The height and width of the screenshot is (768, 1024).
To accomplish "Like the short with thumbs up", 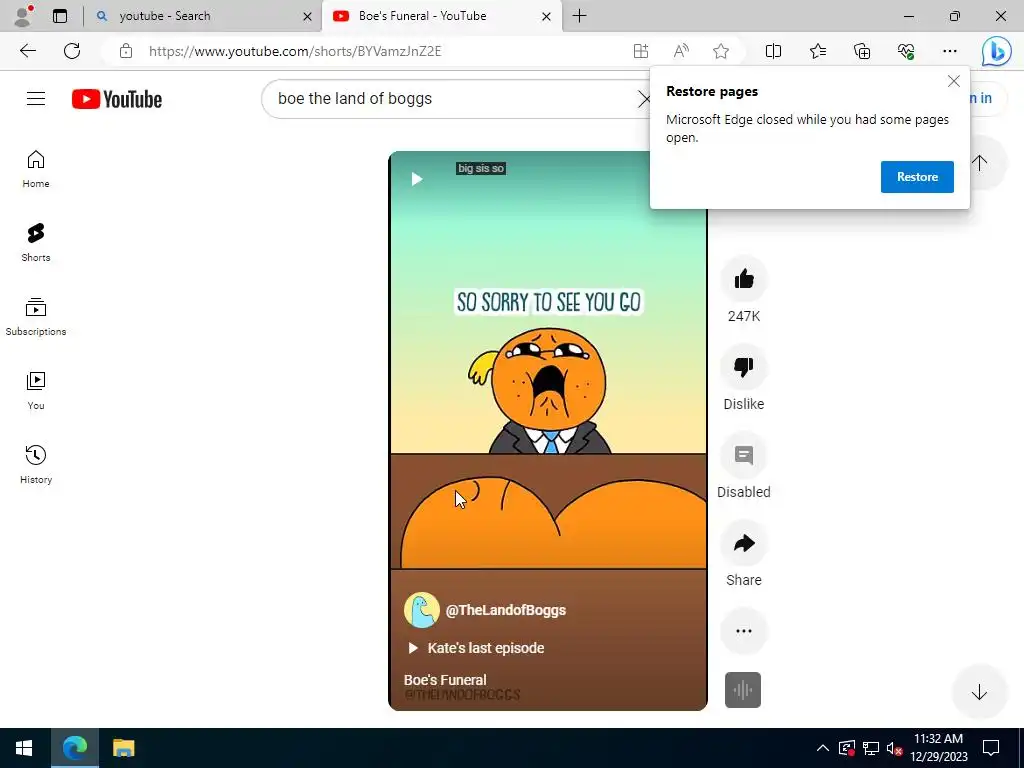I will [744, 280].
